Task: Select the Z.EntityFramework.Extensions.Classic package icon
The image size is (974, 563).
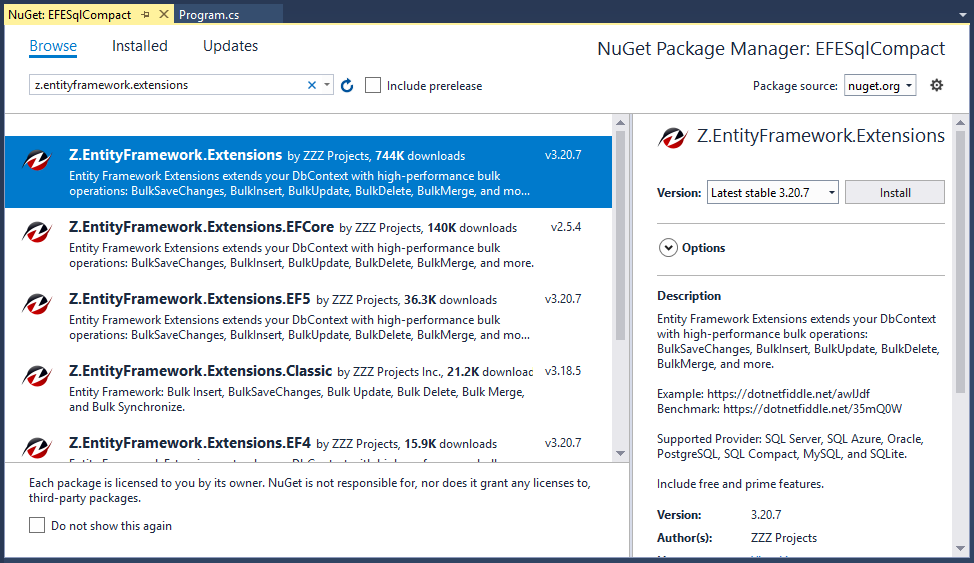Action: click(37, 377)
